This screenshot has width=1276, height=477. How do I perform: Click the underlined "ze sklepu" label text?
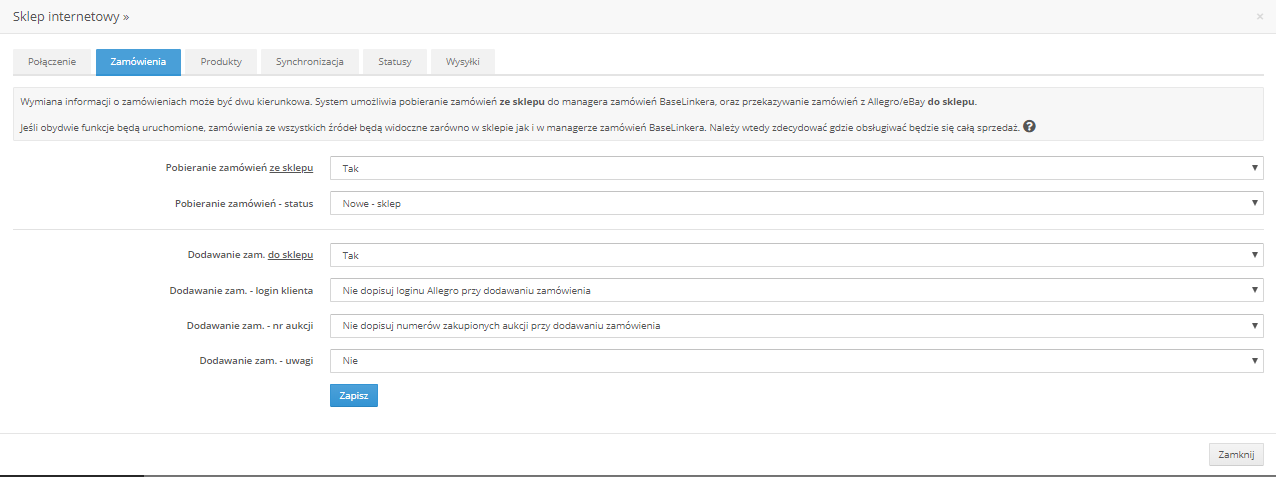click(291, 168)
